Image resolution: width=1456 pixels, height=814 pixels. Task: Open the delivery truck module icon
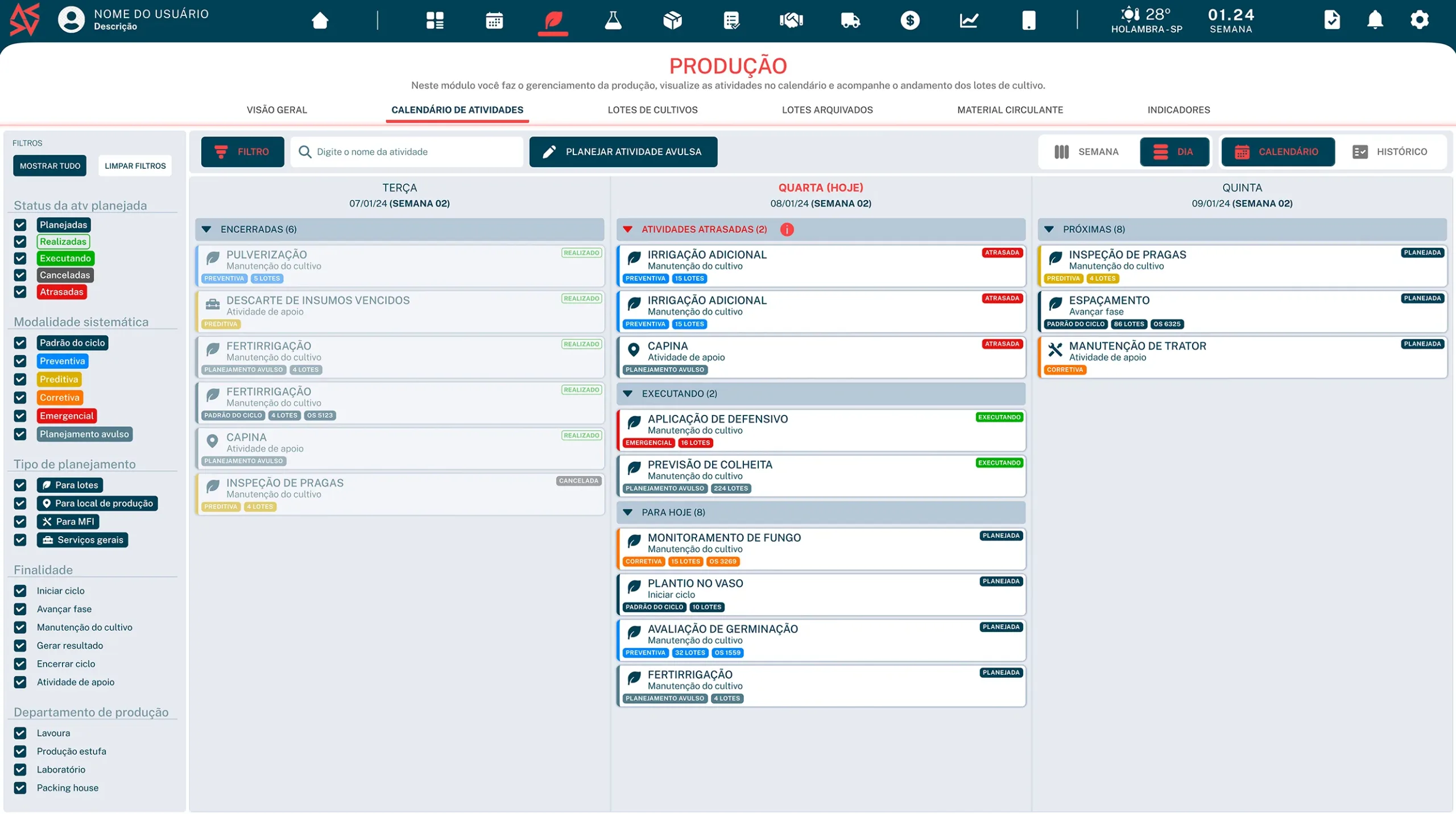point(850,20)
